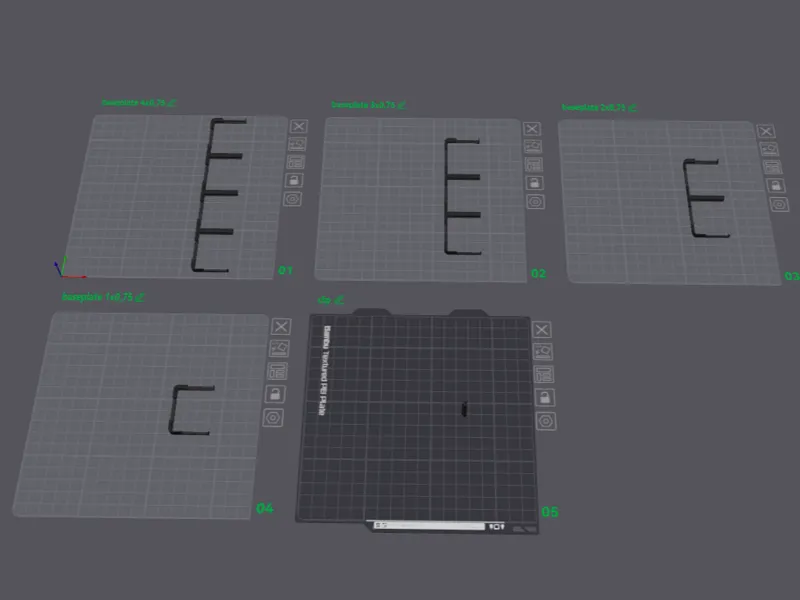Select the 'baseplate 3x0,75' plate name
Viewport: 800px width, 600px height.
(x=363, y=105)
